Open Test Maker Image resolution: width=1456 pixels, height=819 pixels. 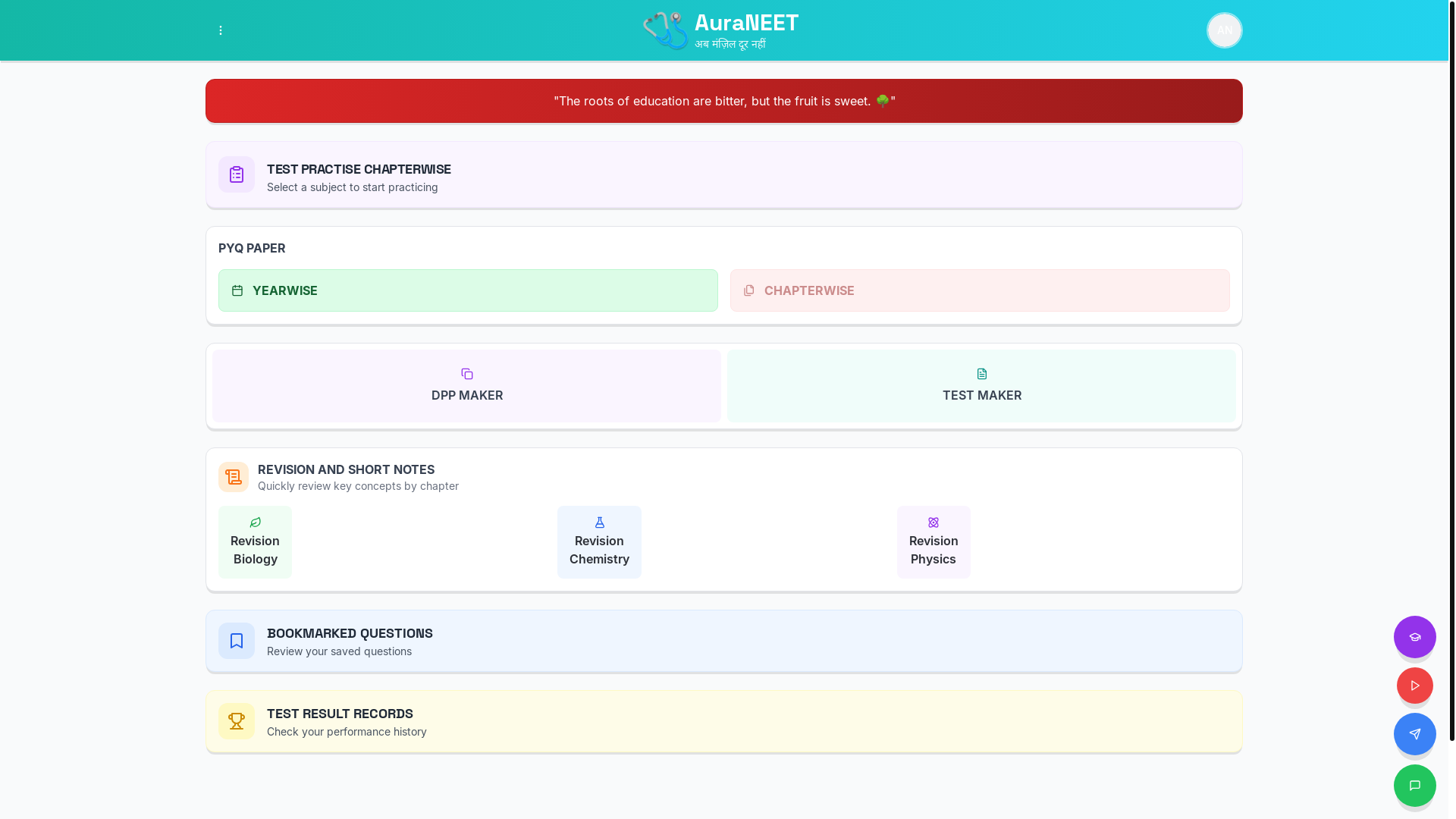pos(981,386)
